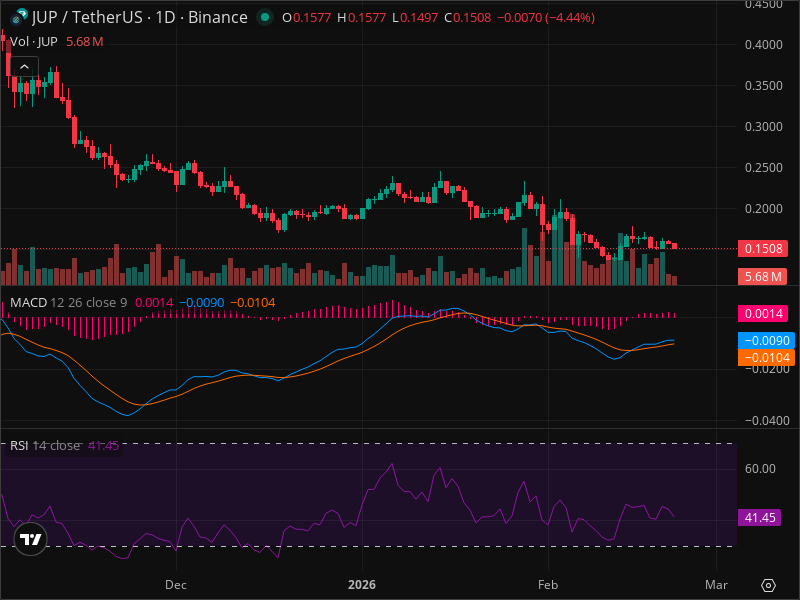Click the 0.3000 price scale label
800x600 pixels.
point(764,127)
